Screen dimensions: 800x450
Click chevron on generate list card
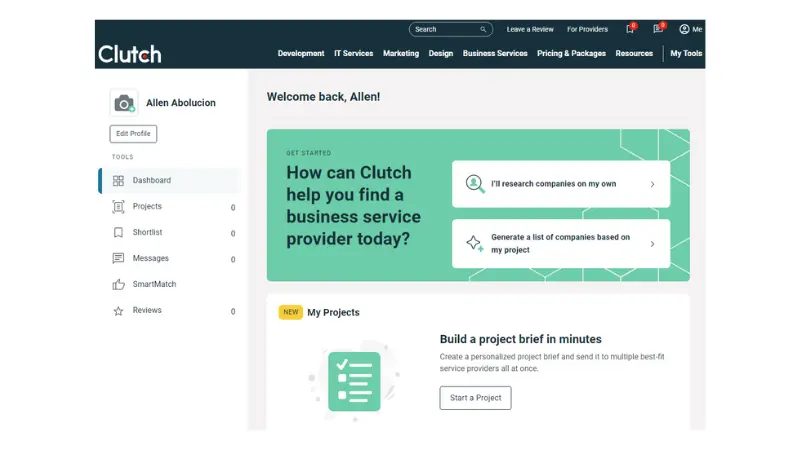coord(653,244)
